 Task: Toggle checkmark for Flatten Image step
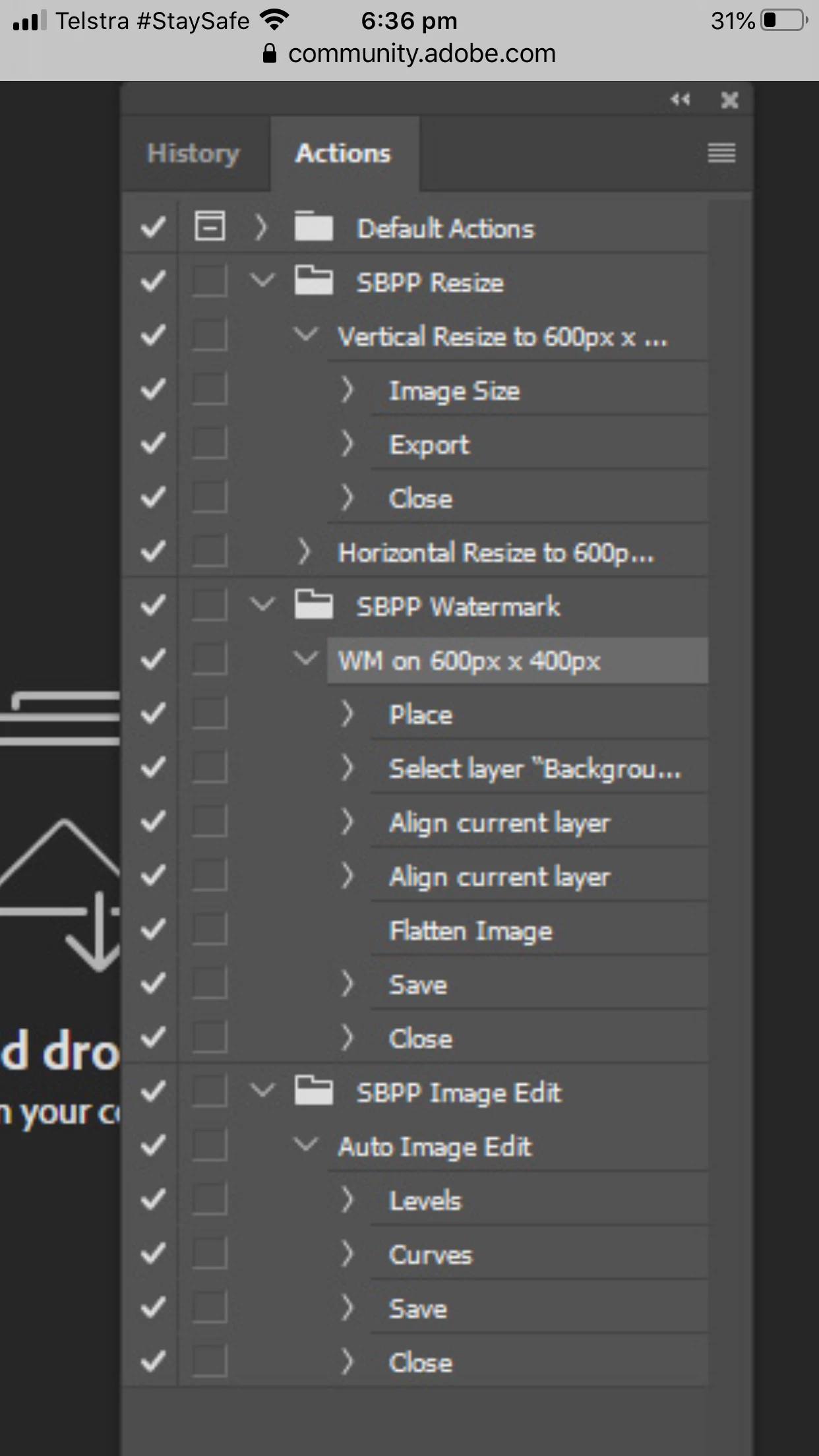(153, 929)
